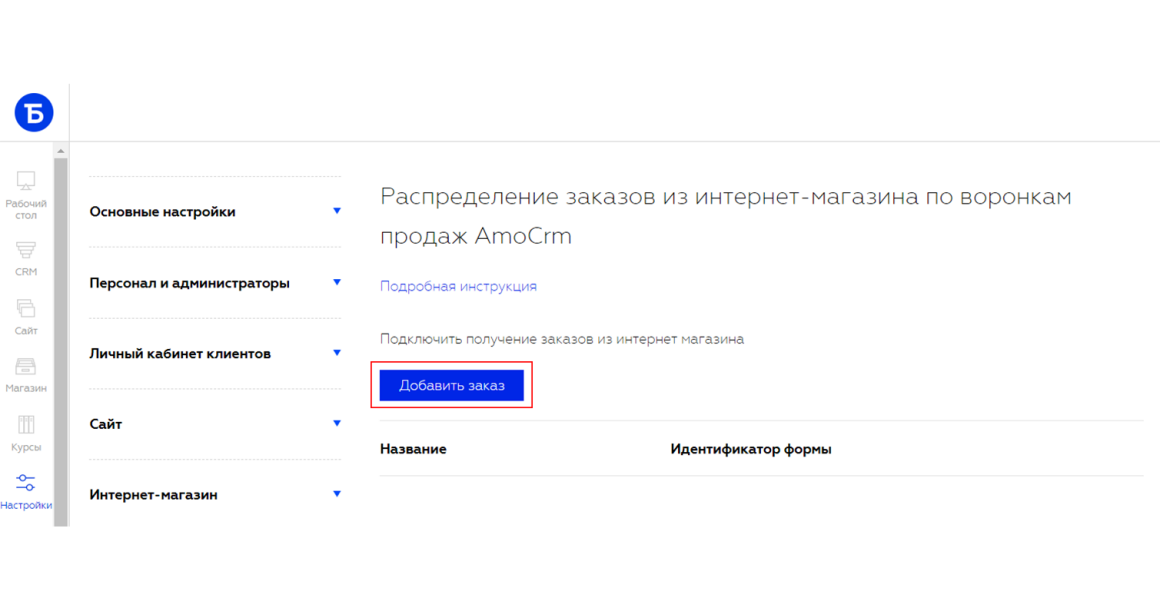Click the page heading about AmoCrm
This screenshot has width=1160, height=608.
[x=726, y=216]
